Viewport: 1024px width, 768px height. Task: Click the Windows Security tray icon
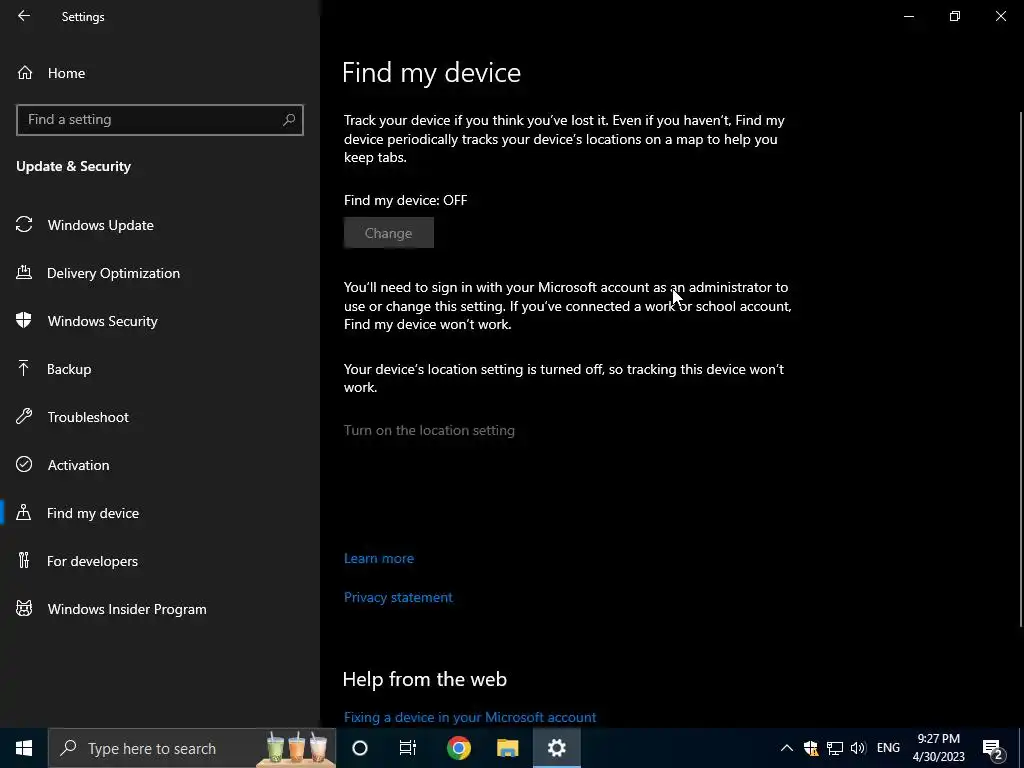[811, 748]
